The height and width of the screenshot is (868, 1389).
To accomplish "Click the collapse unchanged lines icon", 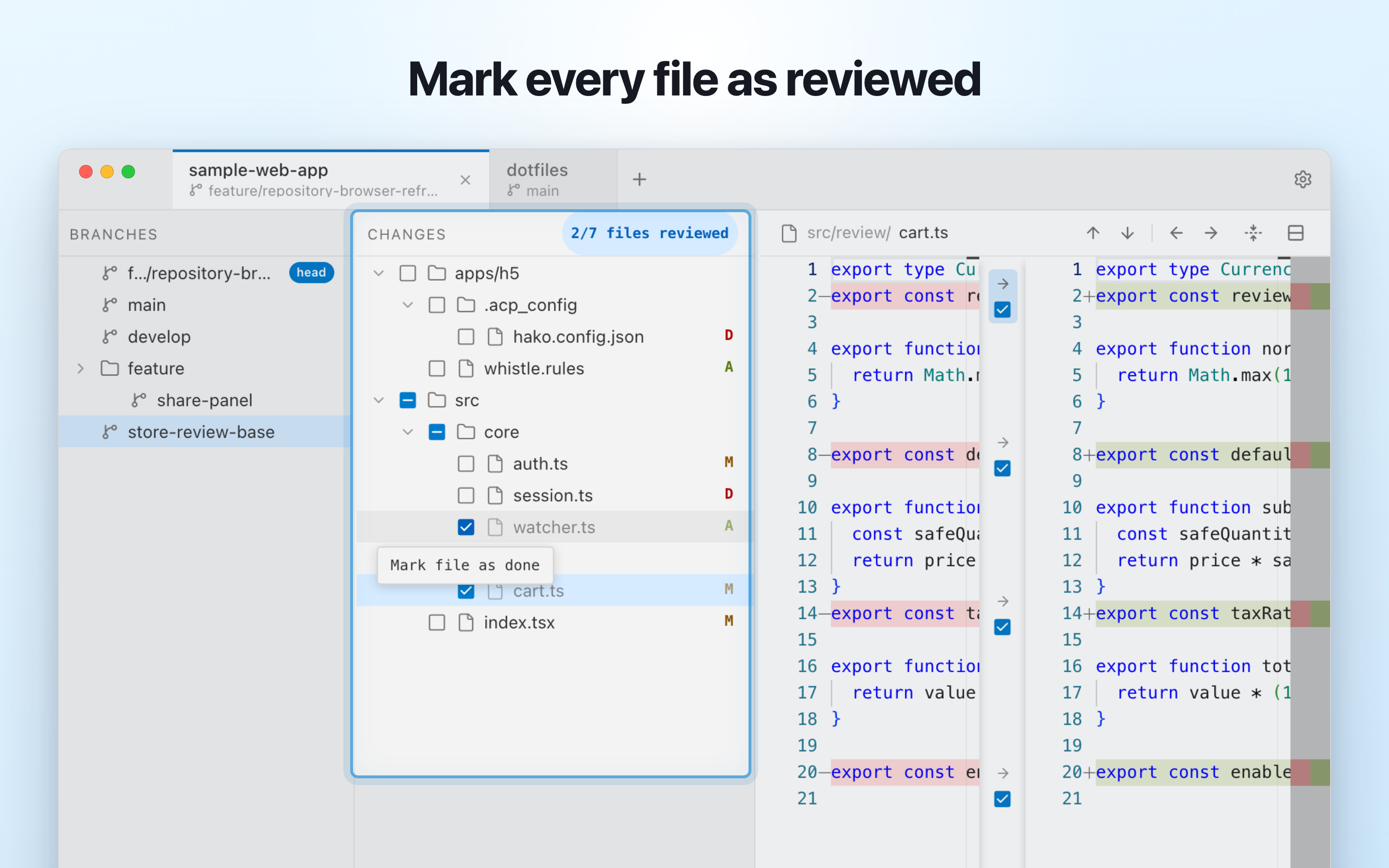I will coord(1253,233).
